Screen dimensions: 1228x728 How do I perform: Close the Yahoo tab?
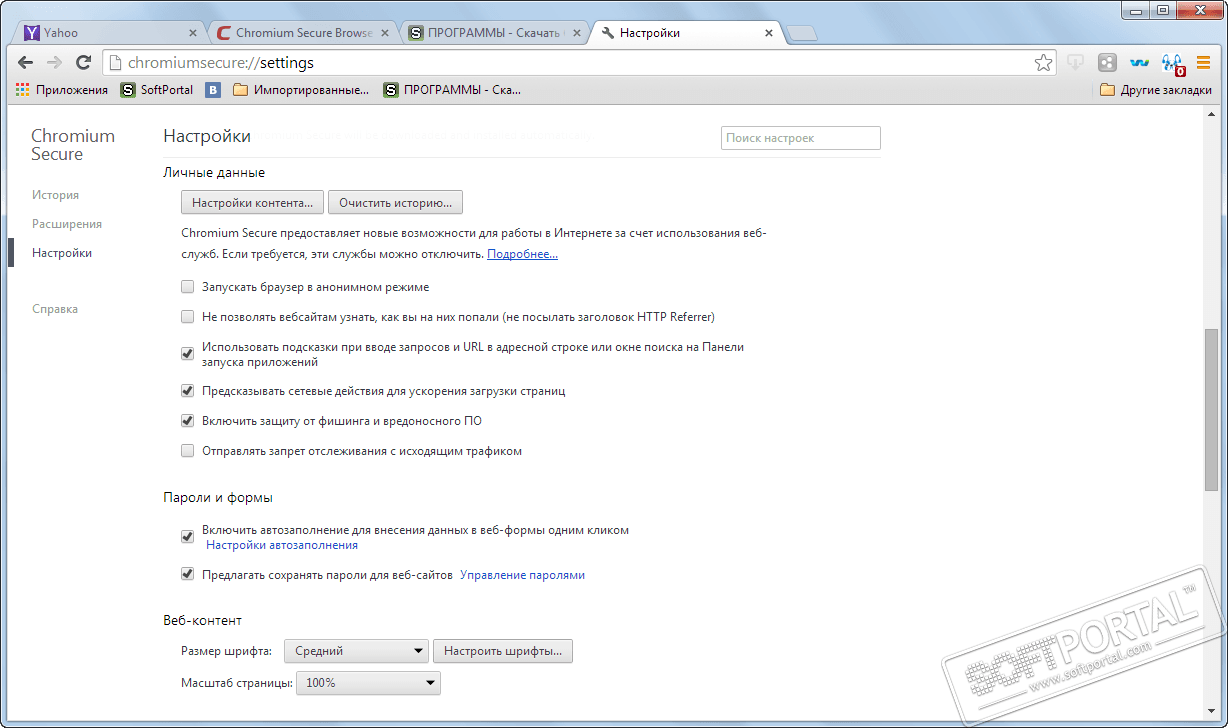195,33
